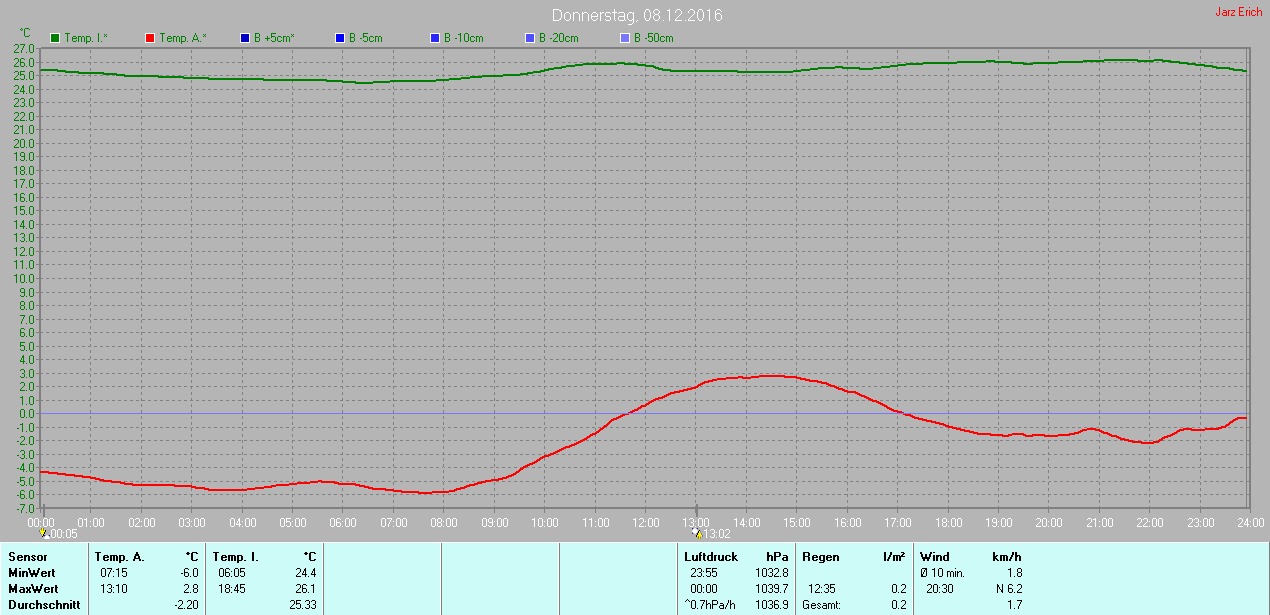Click the weather icon at 00:05

click(43, 534)
